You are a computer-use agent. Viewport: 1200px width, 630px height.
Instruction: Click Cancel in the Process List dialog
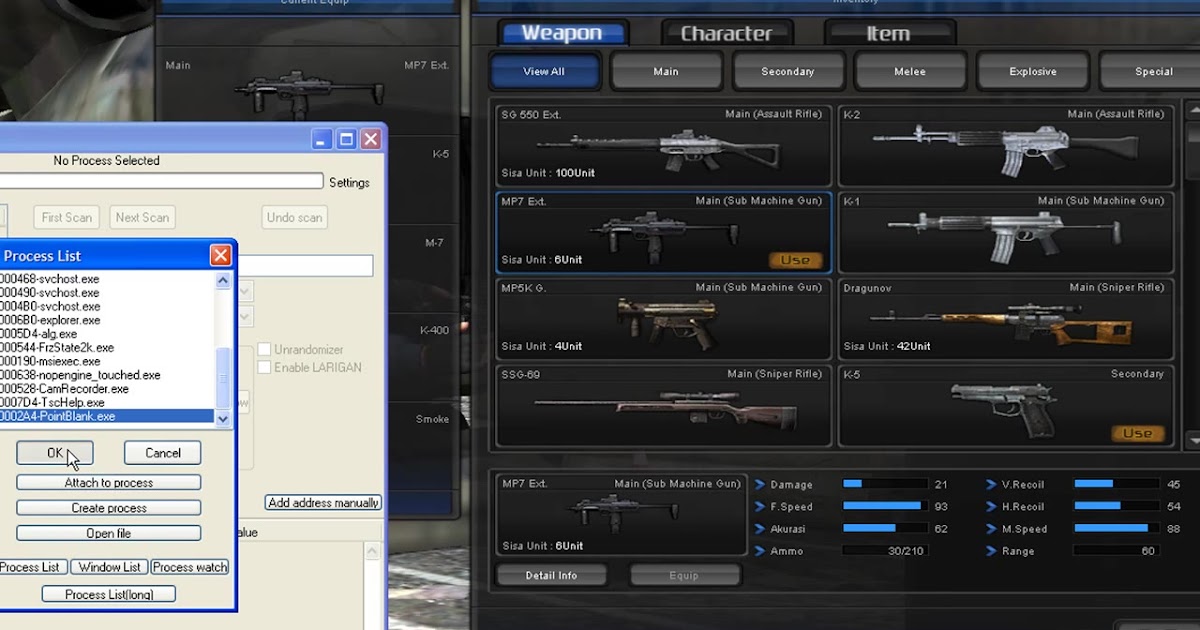coord(163,453)
